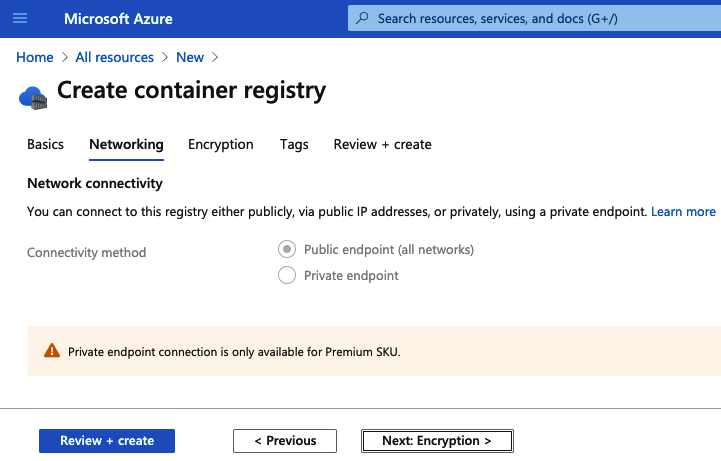This screenshot has height=461, width=721.
Task: Select Public endpoint (all networks) option
Action: click(287, 249)
